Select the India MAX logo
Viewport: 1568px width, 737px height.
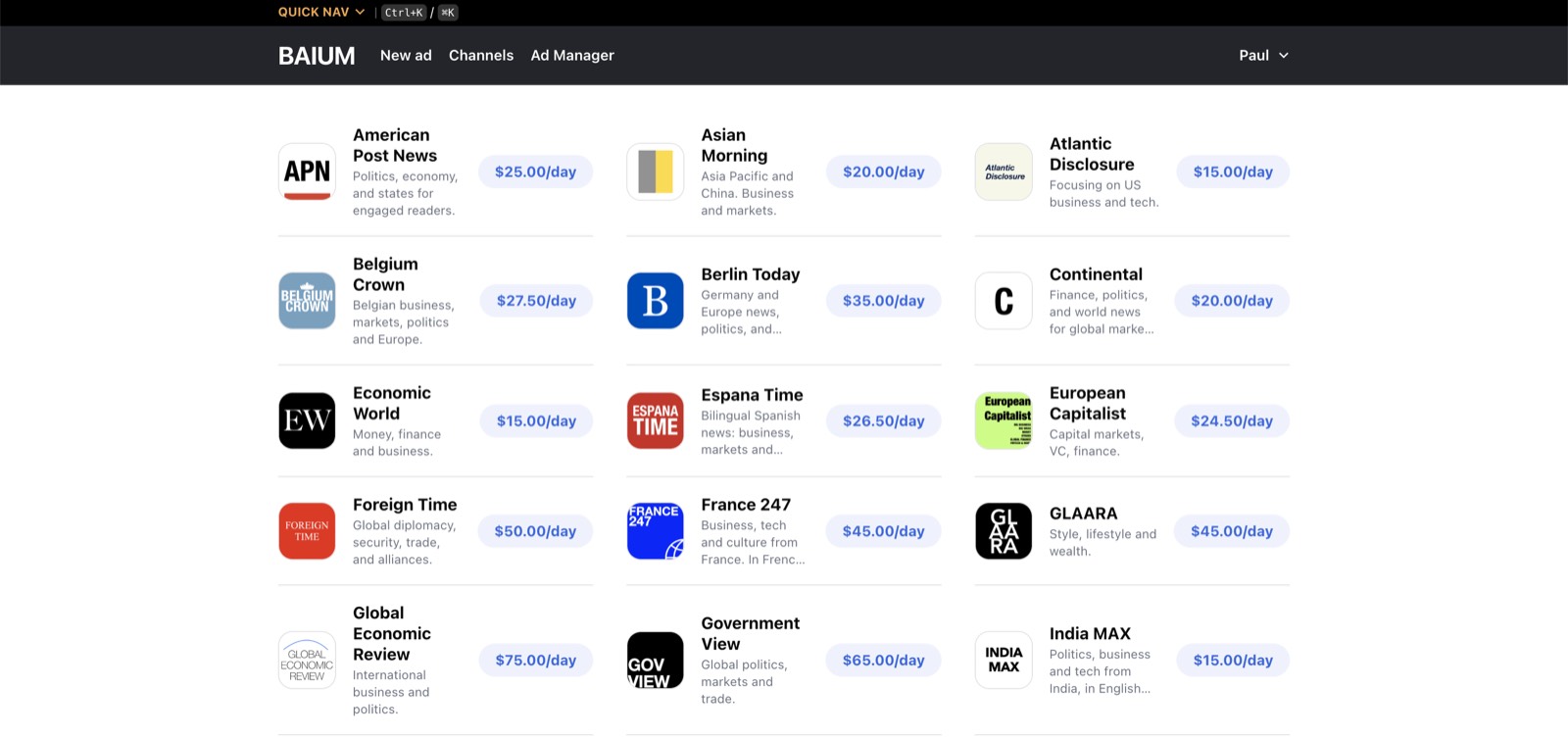click(x=1004, y=661)
